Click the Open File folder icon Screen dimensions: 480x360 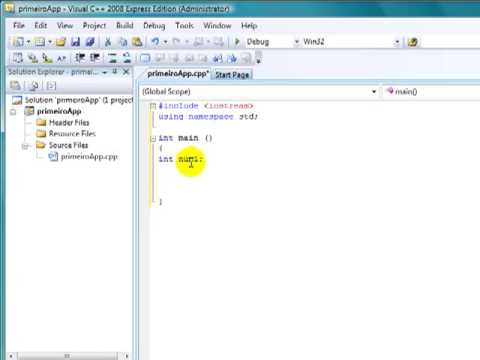[x=61, y=42]
